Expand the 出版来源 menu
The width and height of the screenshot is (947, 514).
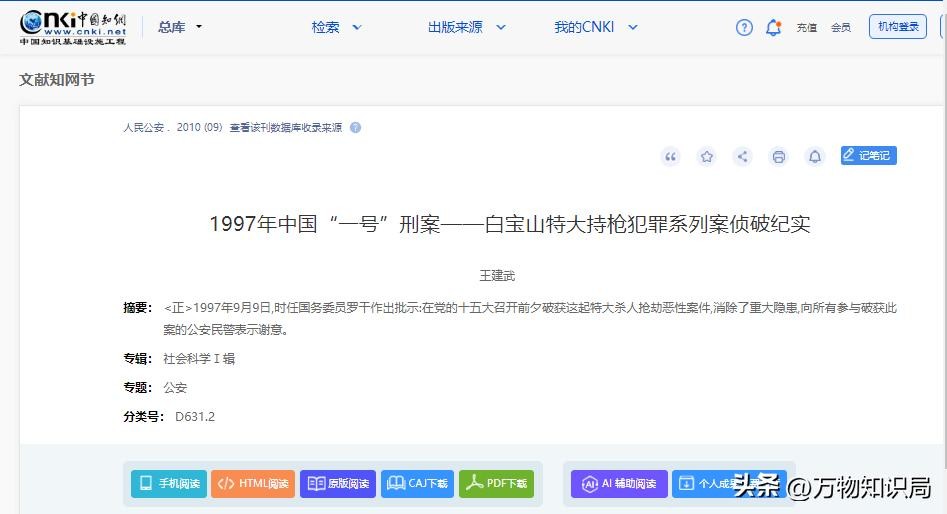pos(466,27)
